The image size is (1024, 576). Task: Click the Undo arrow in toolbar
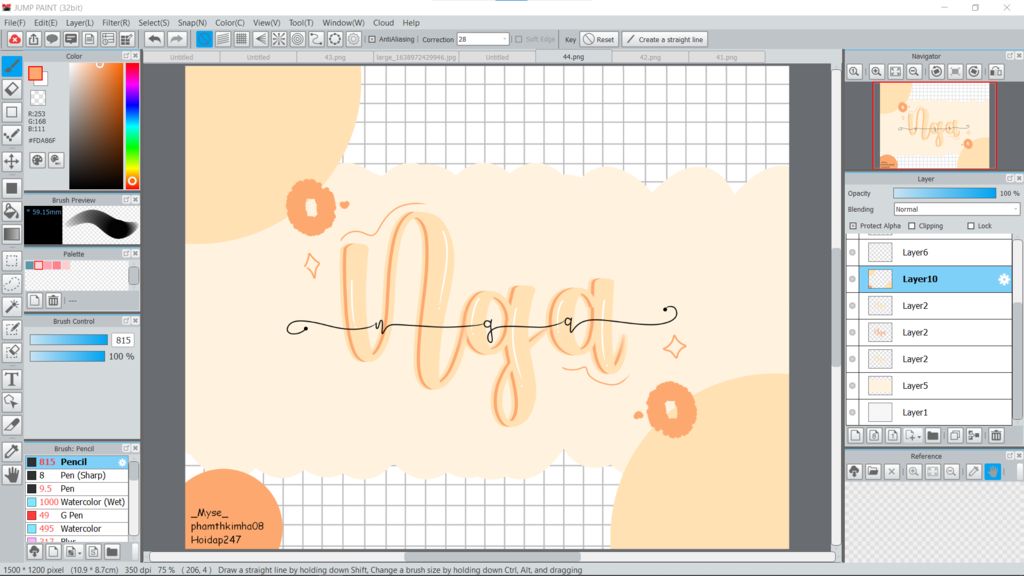[x=154, y=39]
